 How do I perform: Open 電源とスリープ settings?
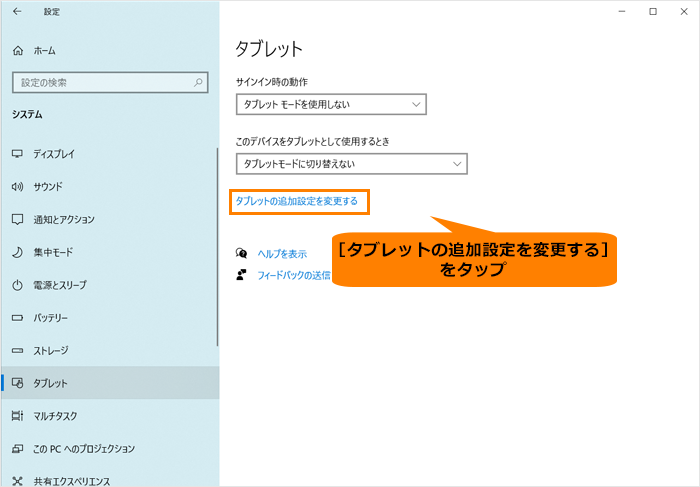(110, 285)
